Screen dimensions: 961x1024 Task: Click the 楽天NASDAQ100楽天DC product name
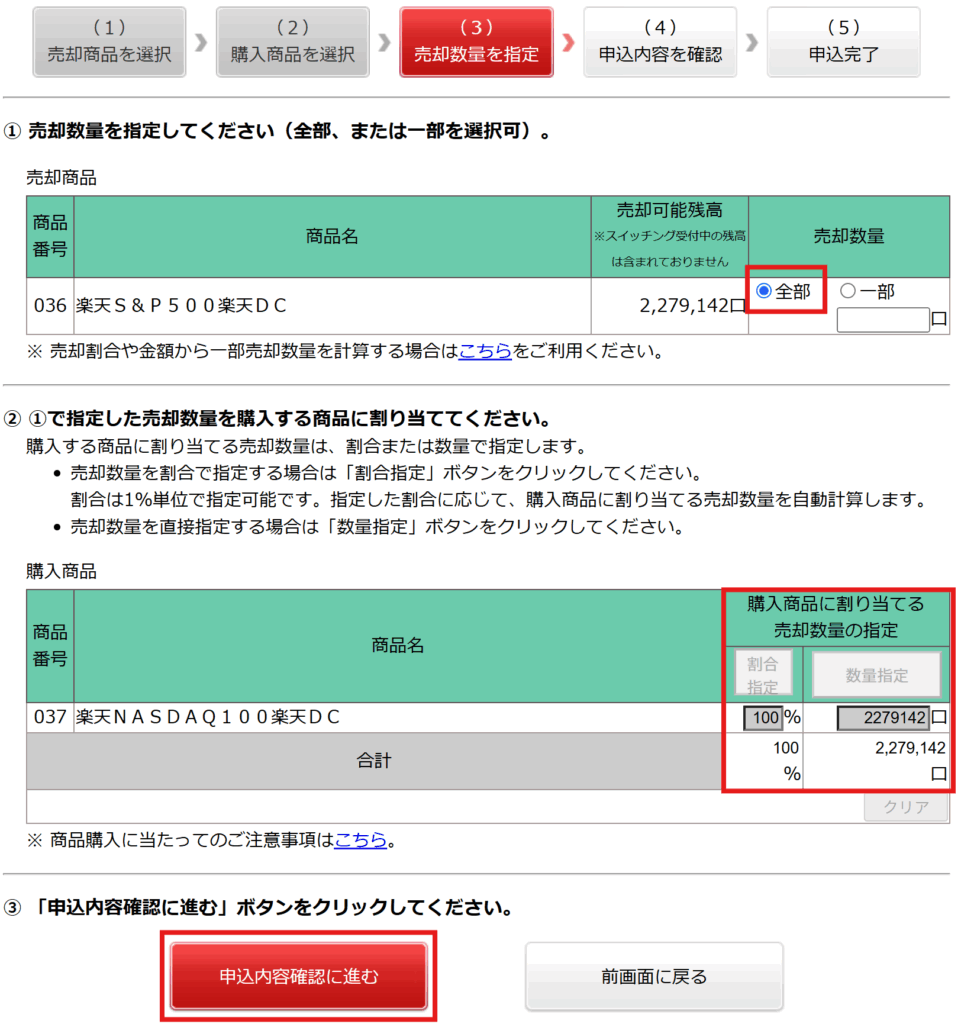point(208,717)
